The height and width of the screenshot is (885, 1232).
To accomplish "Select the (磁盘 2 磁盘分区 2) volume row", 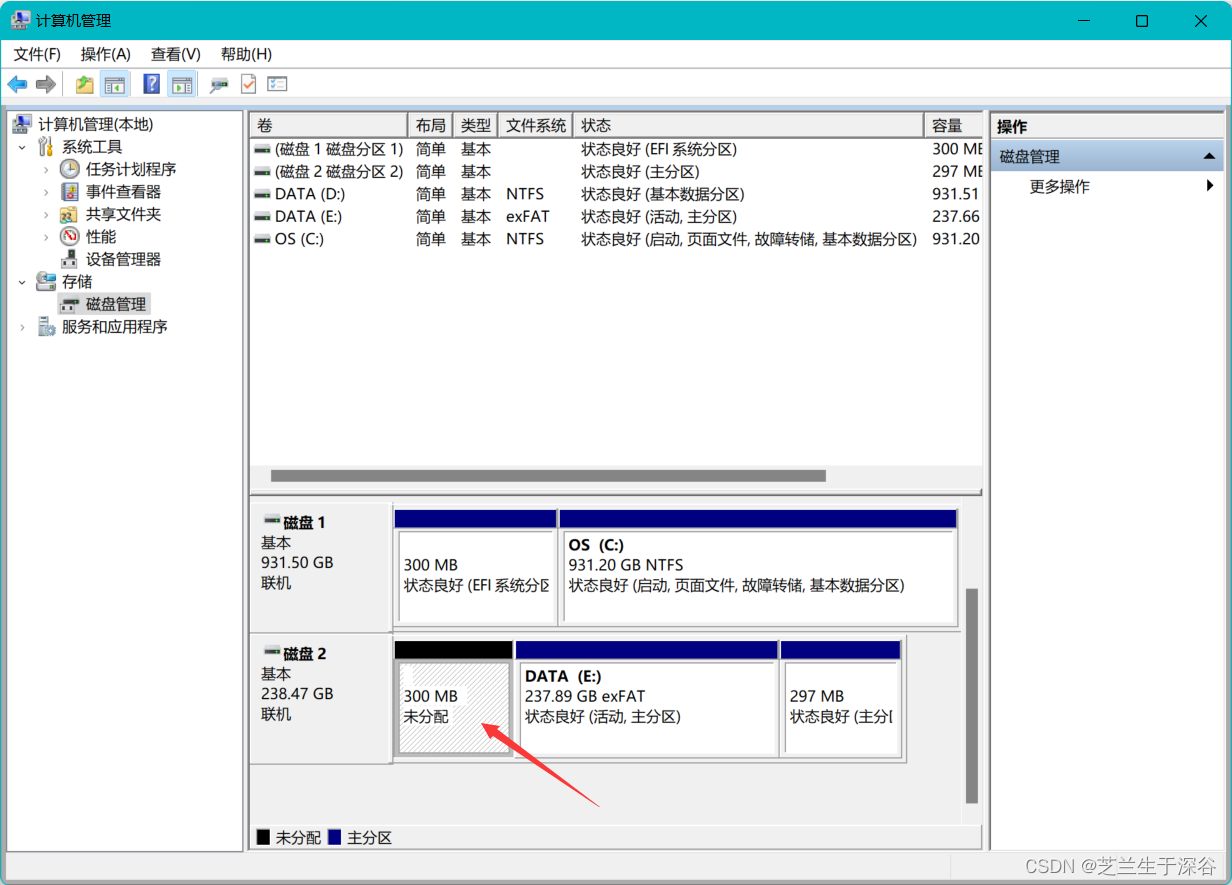I will click(616, 172).
